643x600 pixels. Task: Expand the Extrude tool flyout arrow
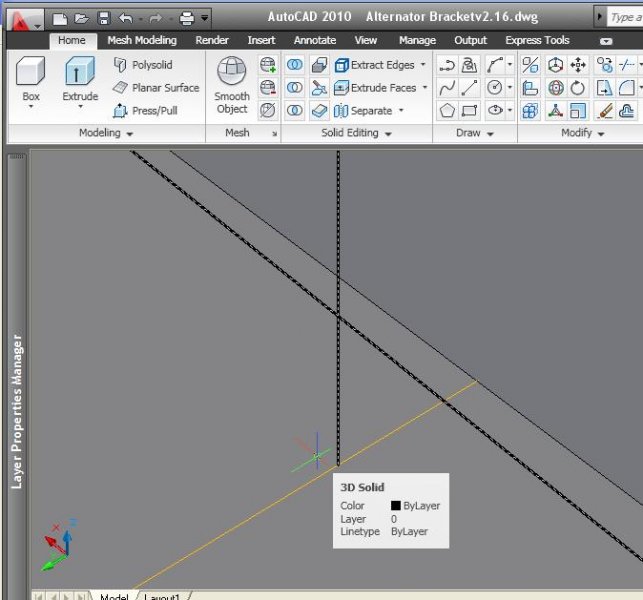(x=80, y=106)
